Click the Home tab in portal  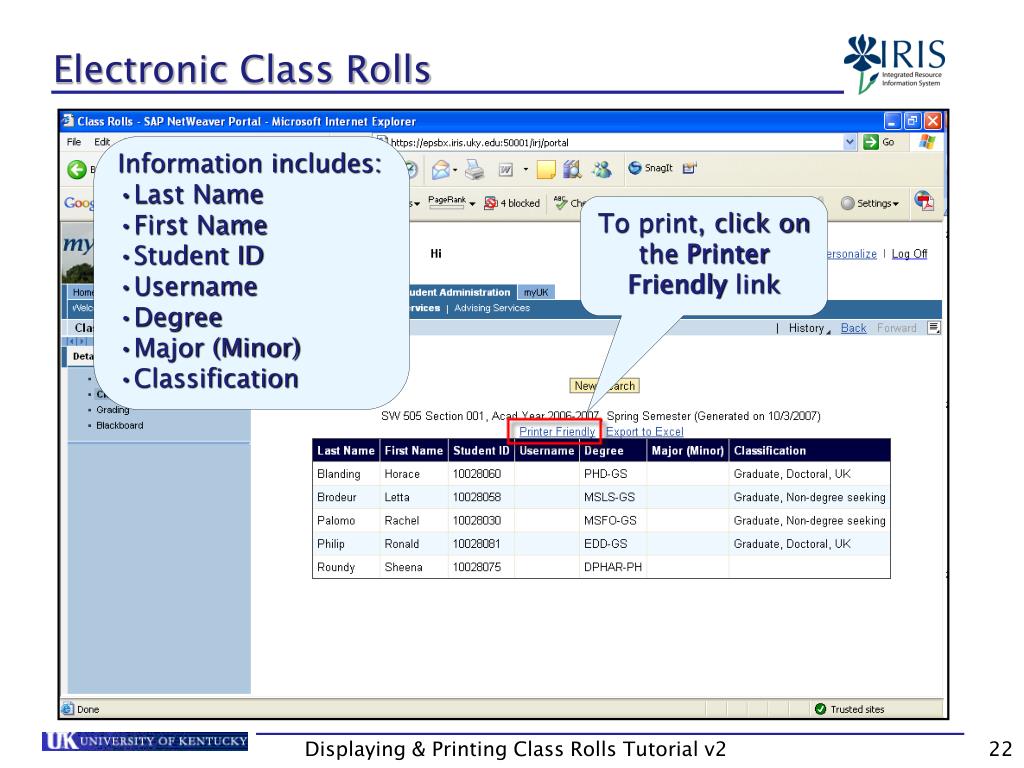[x=82, y=292]
